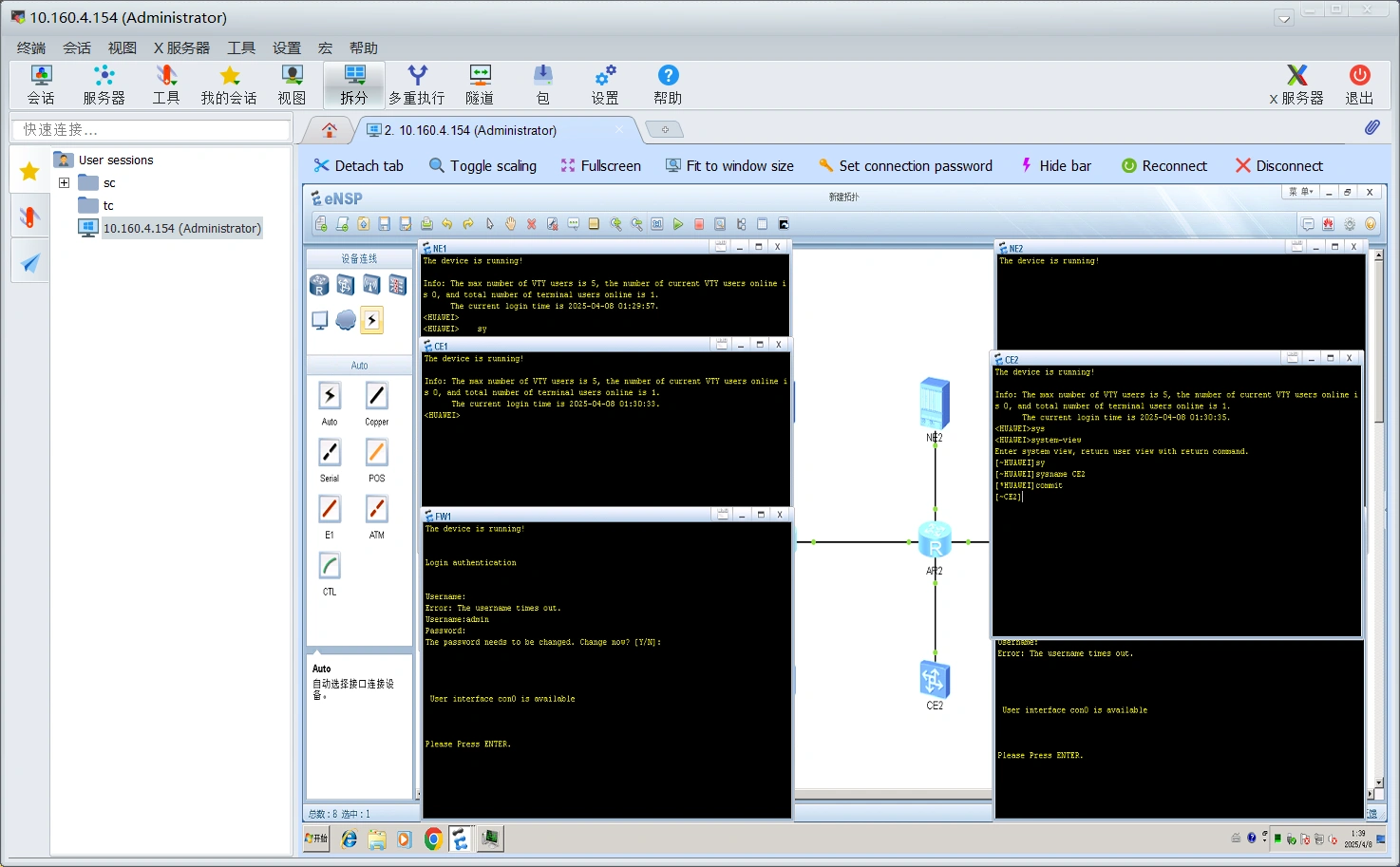The image size is (1400, 867).
Task: Select 10.160.4.154 (Administrator) session
Action: click(x=181, y=228)
